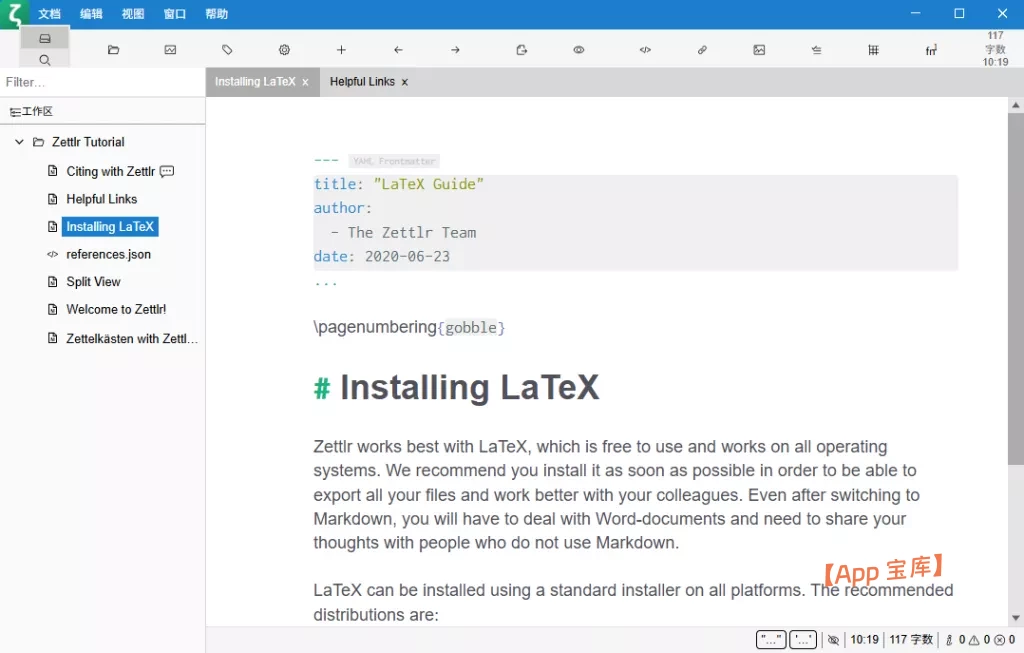Viewport: 1024px width, 653px height.
Task: Open the tag manager icon
Action: pos(227,50)
